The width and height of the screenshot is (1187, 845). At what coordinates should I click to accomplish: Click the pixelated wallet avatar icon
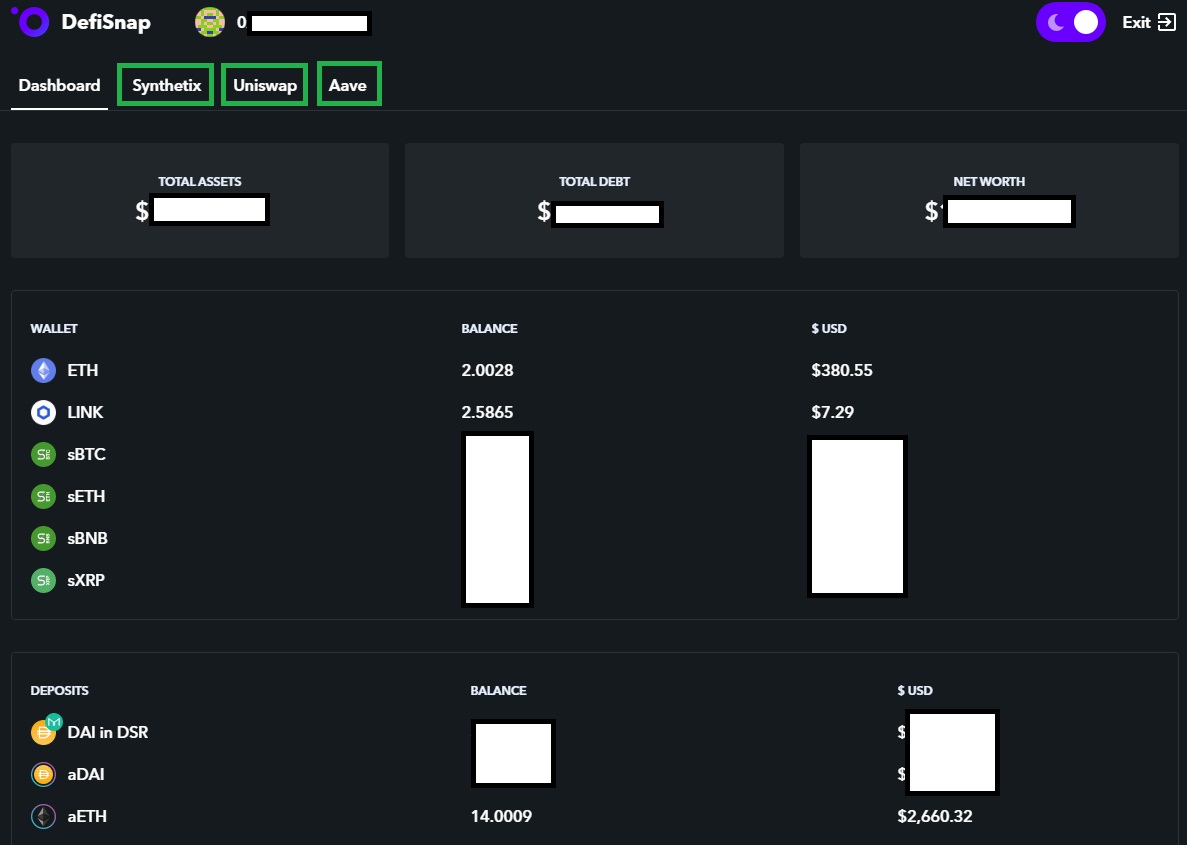pos(210,22)
